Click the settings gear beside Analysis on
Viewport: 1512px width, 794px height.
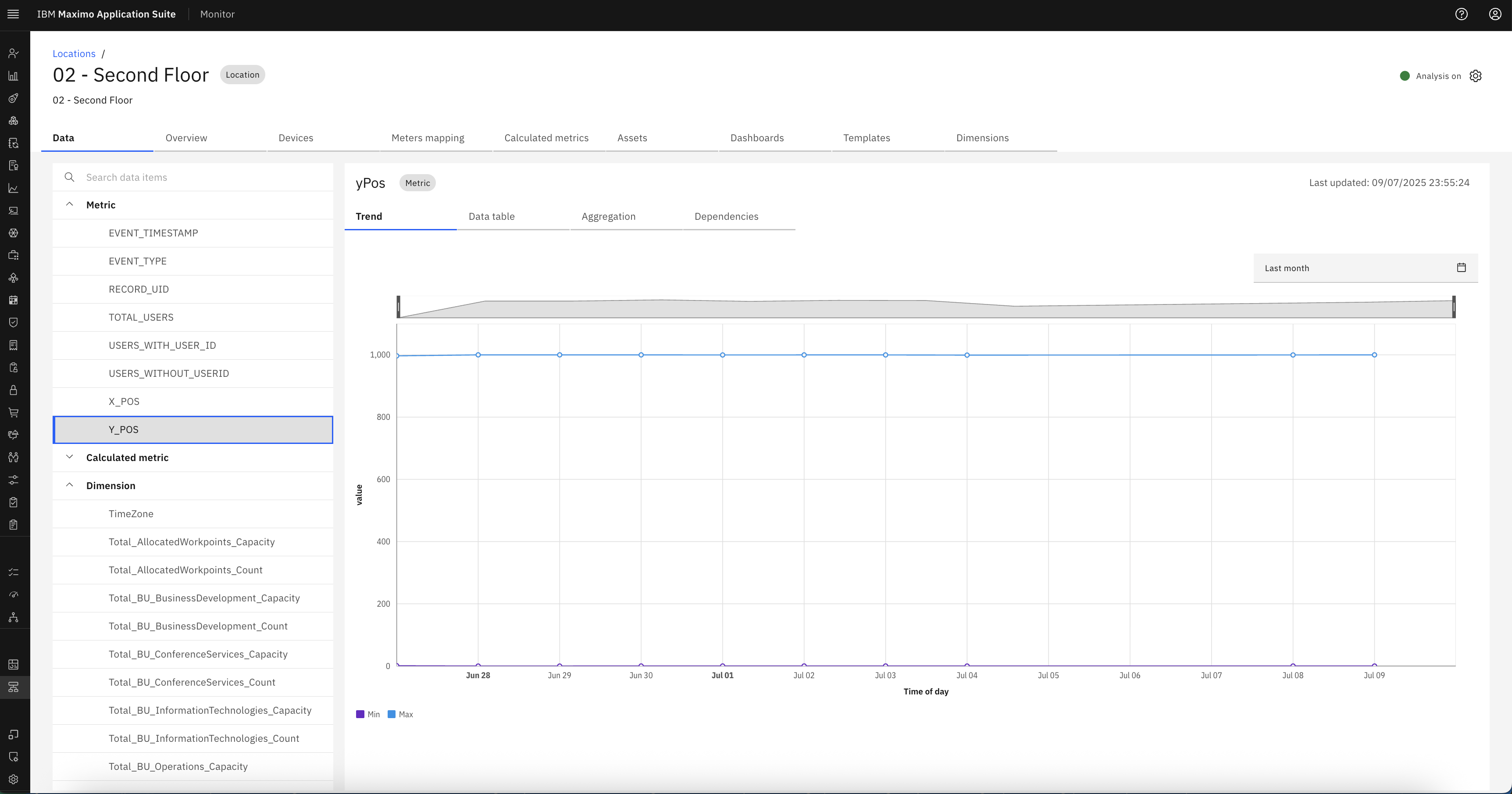point(1476,76)
